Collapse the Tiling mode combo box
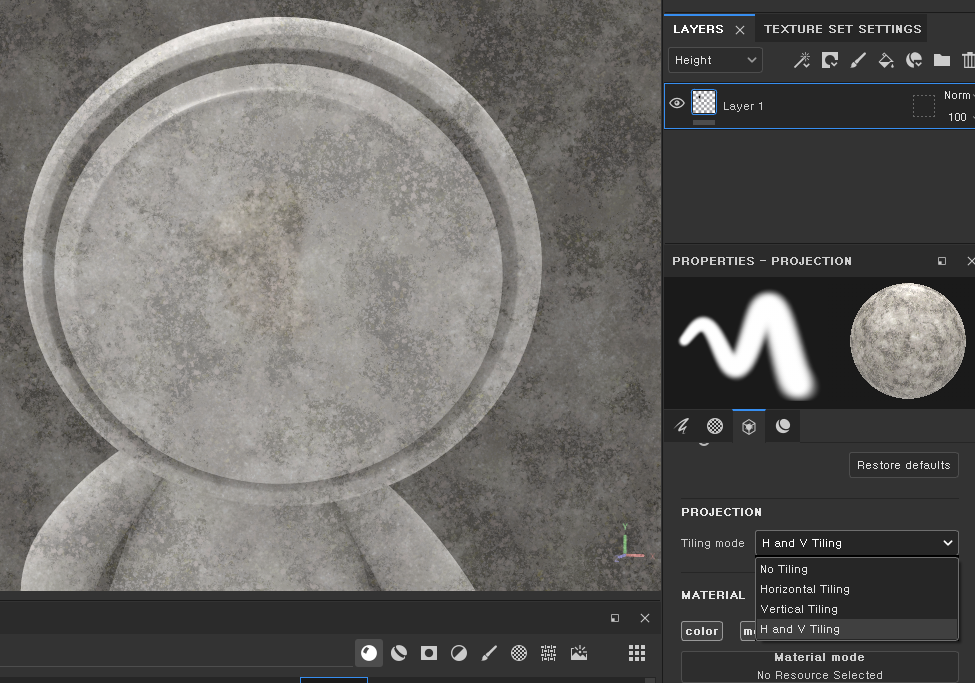975x683 pixels. pyautogui.click(x=856, y=543)
